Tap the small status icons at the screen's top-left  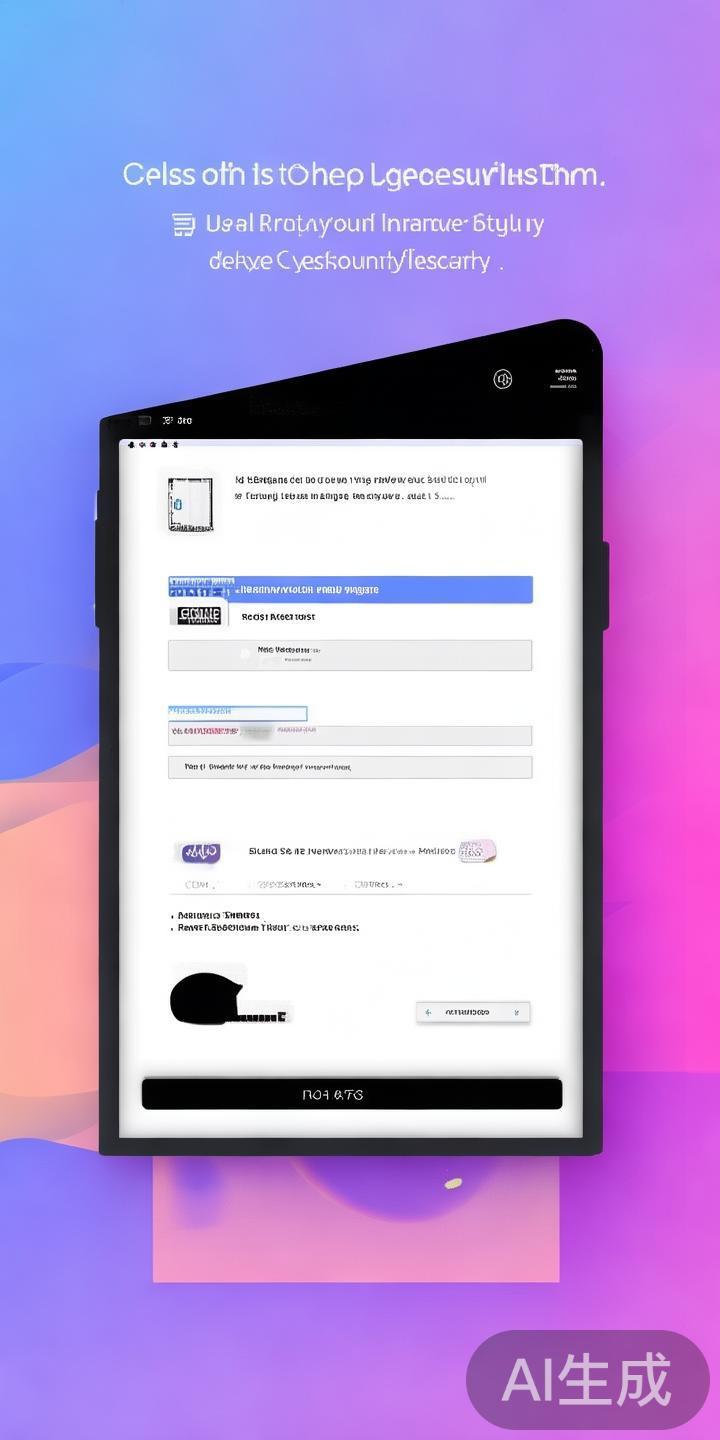[x=154, y=444]
